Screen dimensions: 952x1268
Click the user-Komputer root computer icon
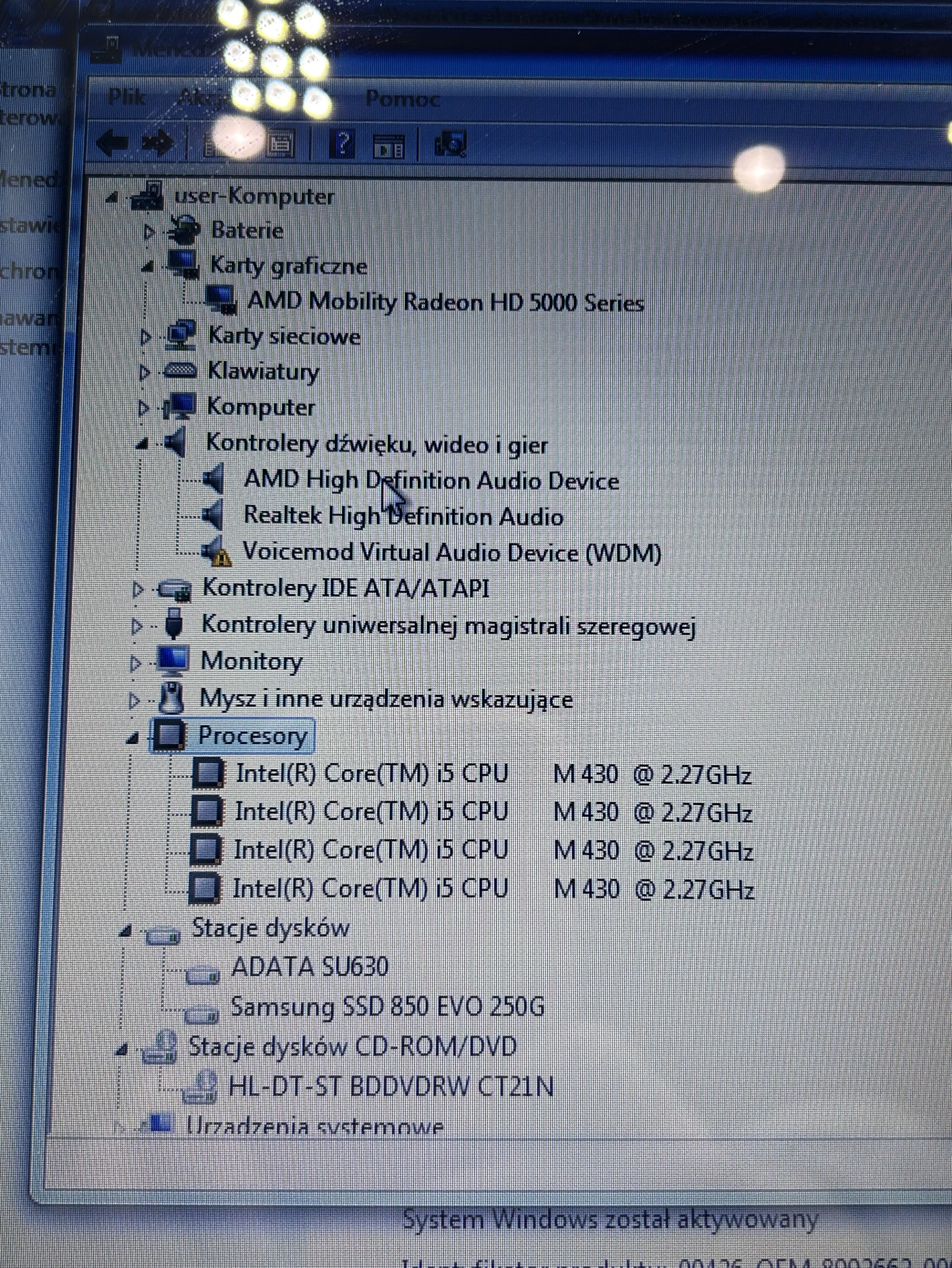[147, 196]
